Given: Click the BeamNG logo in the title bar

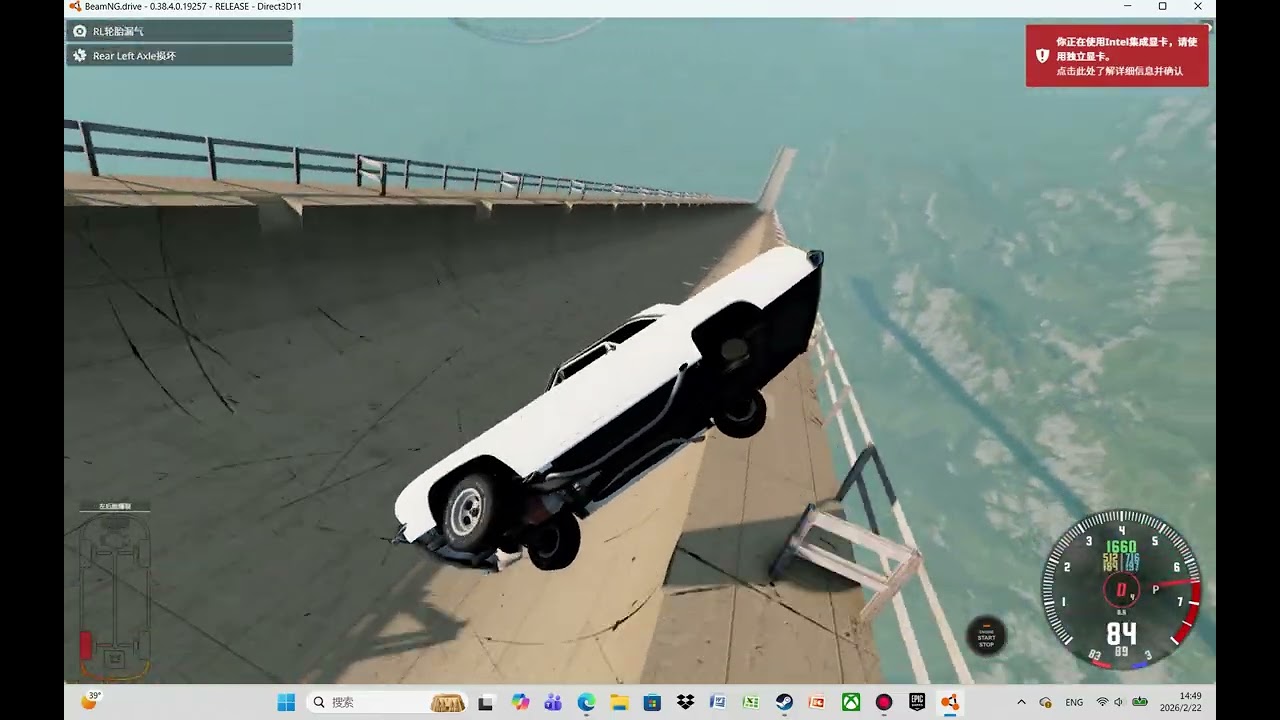Looking at the screenshot, I should tap(75, 6).
